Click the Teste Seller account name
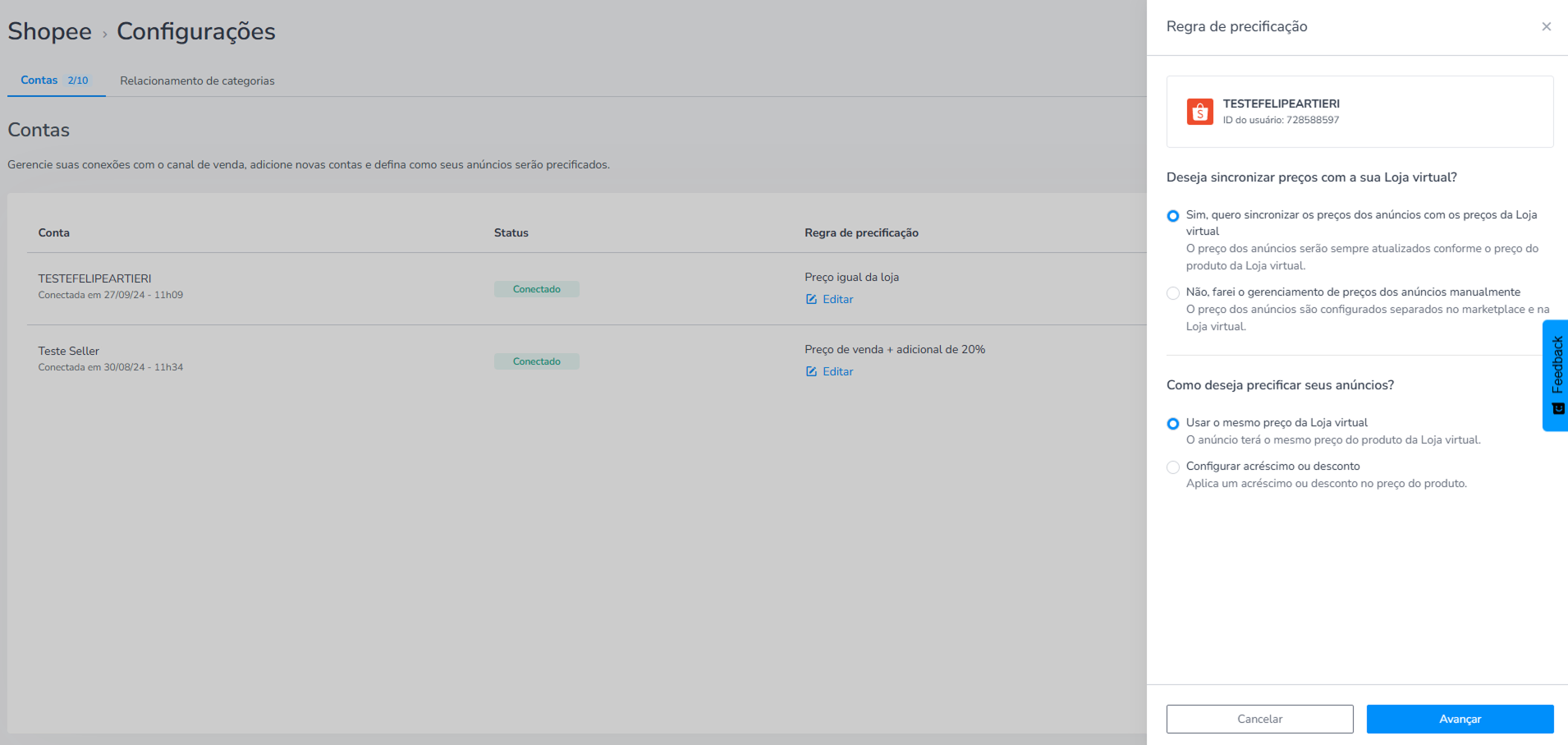The height and width of the screenshot is (745, 1568). coord(68,351)
